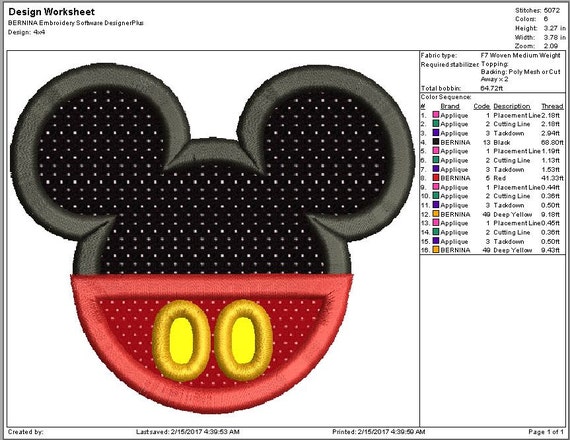Click the 'Colors: 6' value
Image resolution: width=570 pixels, height=440 pixels.
pos(531,19)
